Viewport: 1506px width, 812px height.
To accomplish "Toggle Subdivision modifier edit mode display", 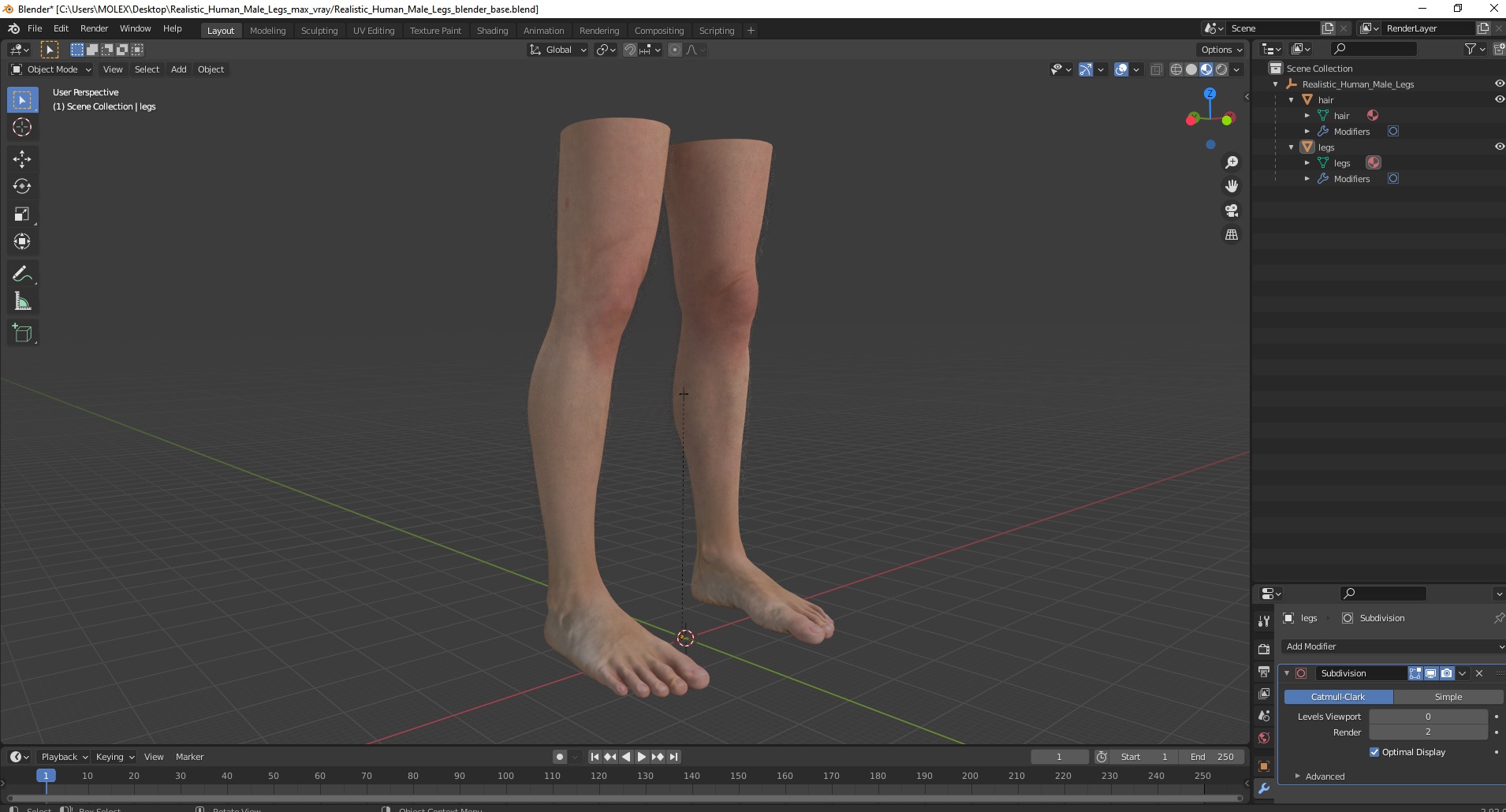I will click(1415, 673).
